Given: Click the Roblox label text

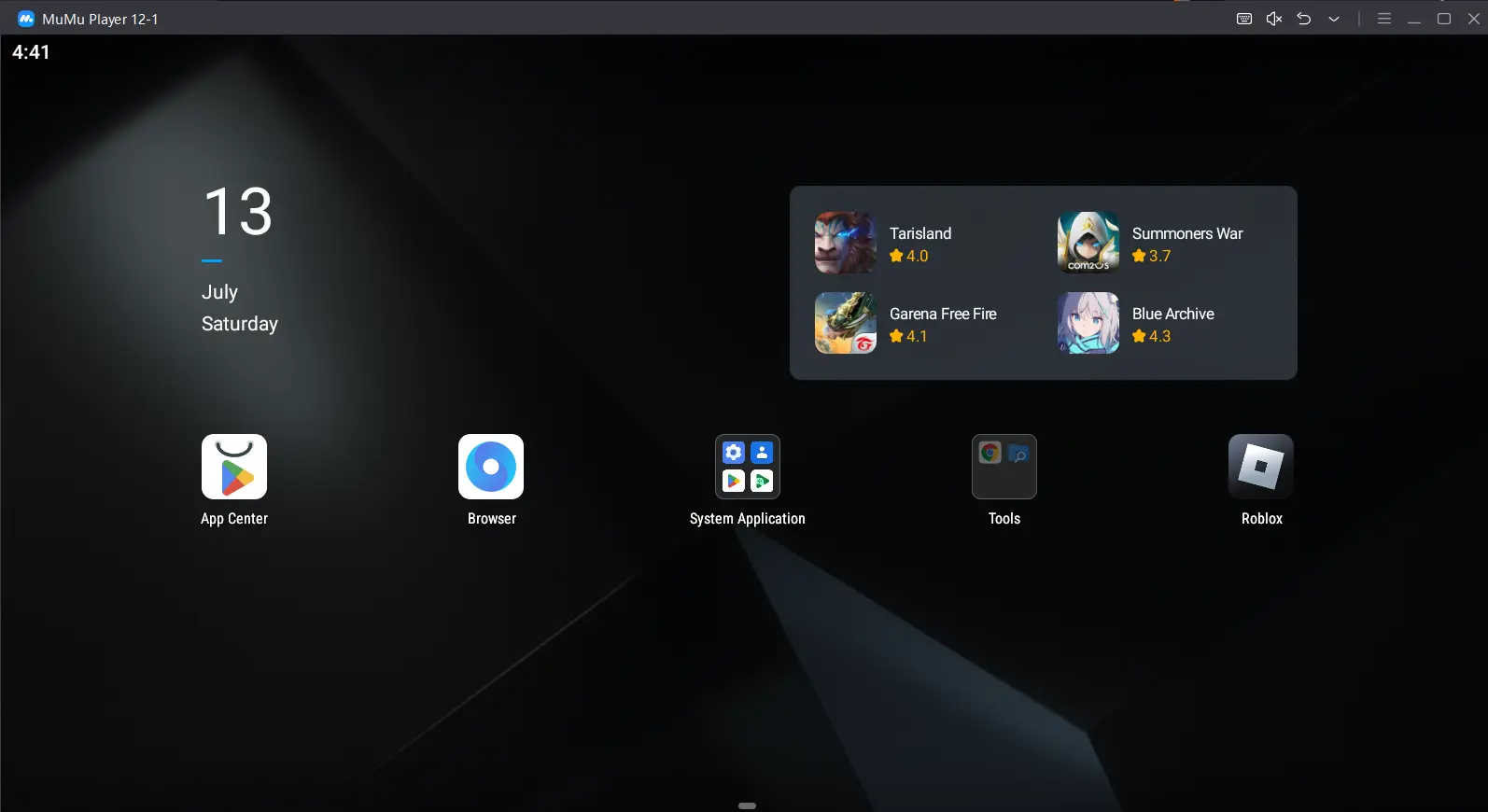Looking at the screenshot, I should 1262,519.
